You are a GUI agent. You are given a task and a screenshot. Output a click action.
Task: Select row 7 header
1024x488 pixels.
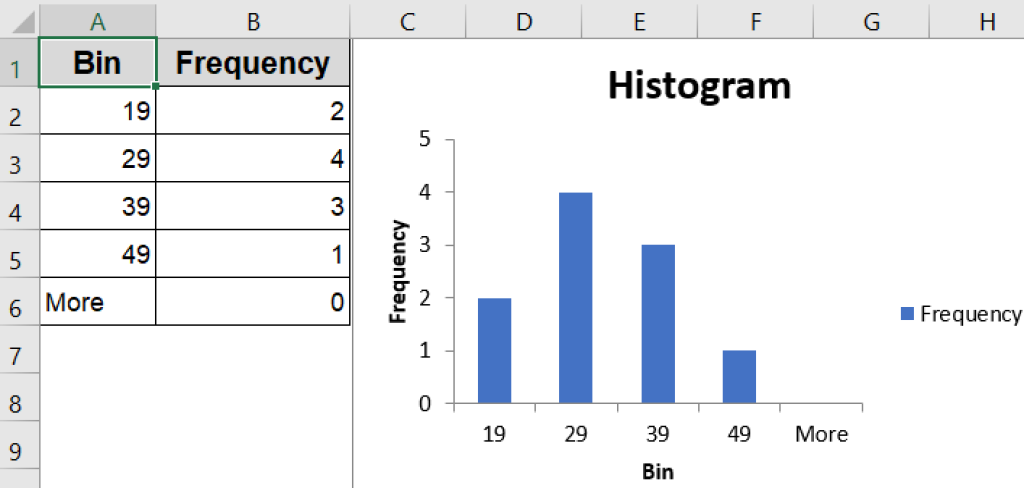point(20,349)
